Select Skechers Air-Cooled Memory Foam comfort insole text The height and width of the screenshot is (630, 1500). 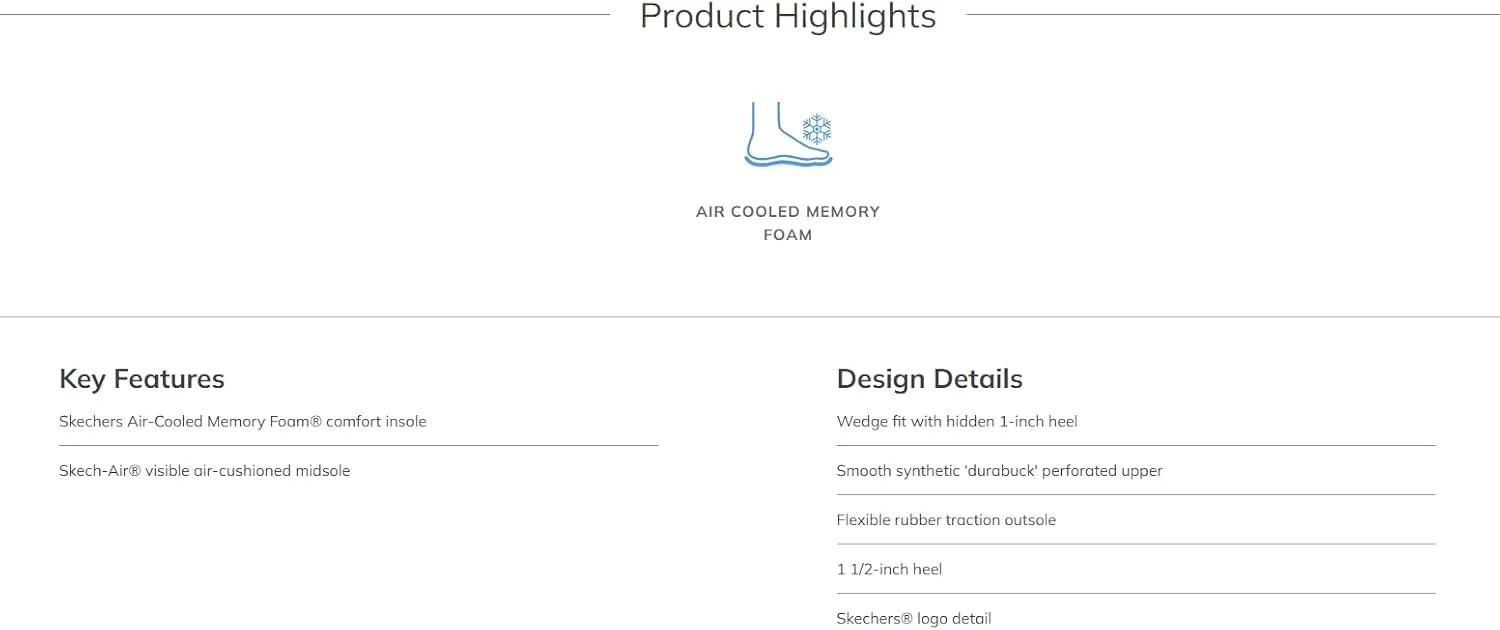pyautogui.click(x=243, y=422)
